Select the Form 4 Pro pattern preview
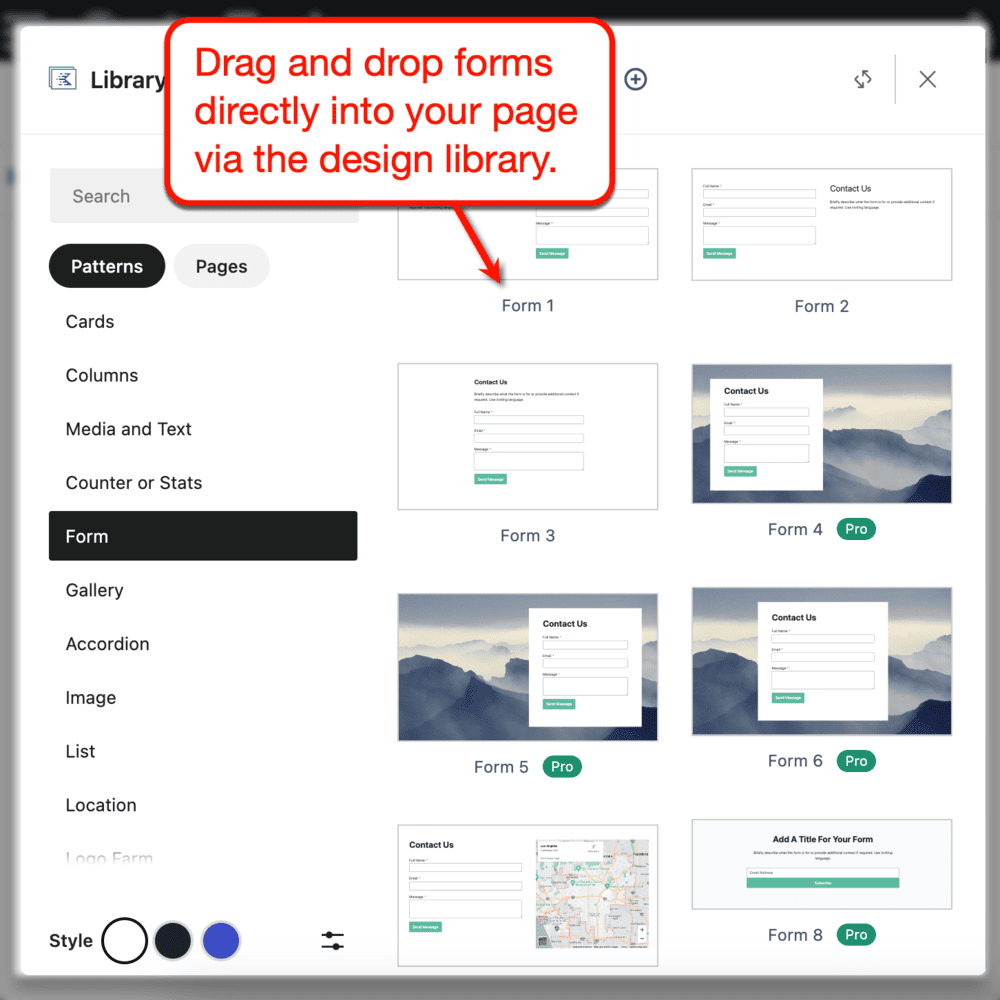Image resolution: width=1000 pixels, height=1000 pixels. [x=821, y=433]
